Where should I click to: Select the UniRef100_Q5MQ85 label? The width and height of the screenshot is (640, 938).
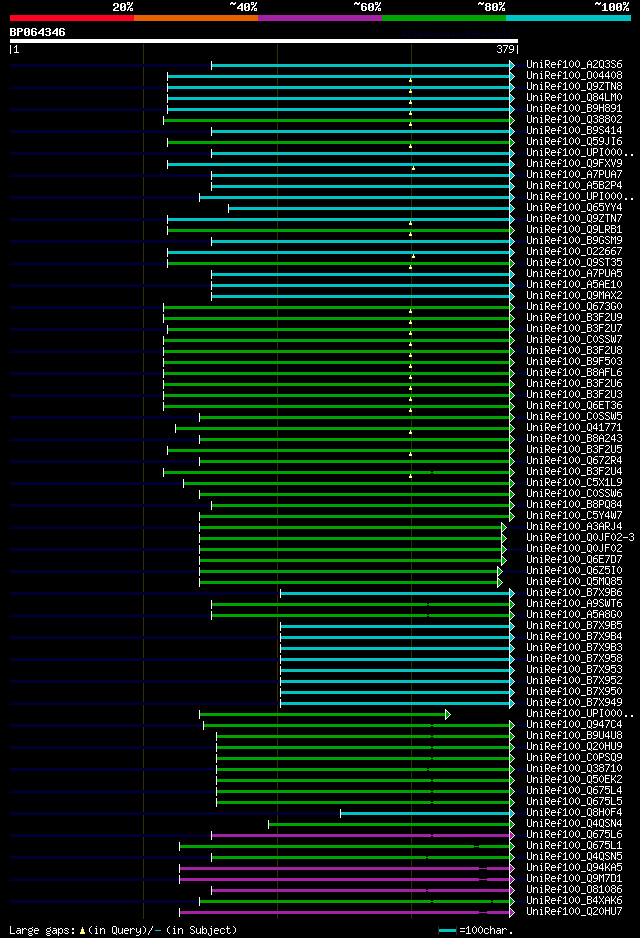tap(574, 581)
